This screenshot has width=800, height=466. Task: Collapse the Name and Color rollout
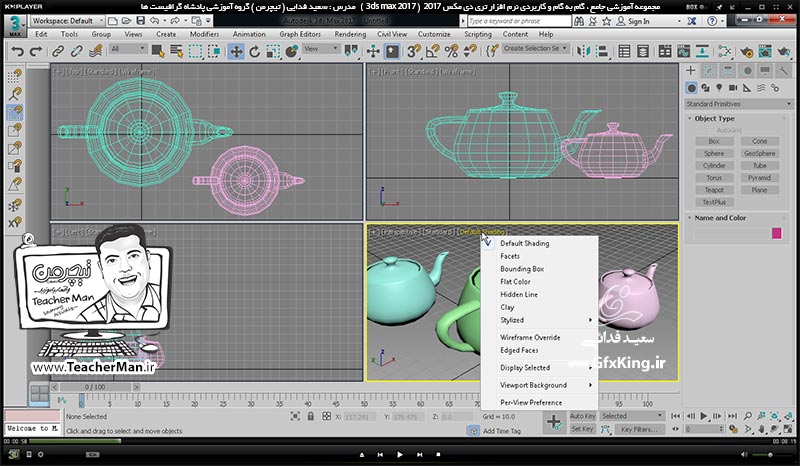click(x=719, y=218)
